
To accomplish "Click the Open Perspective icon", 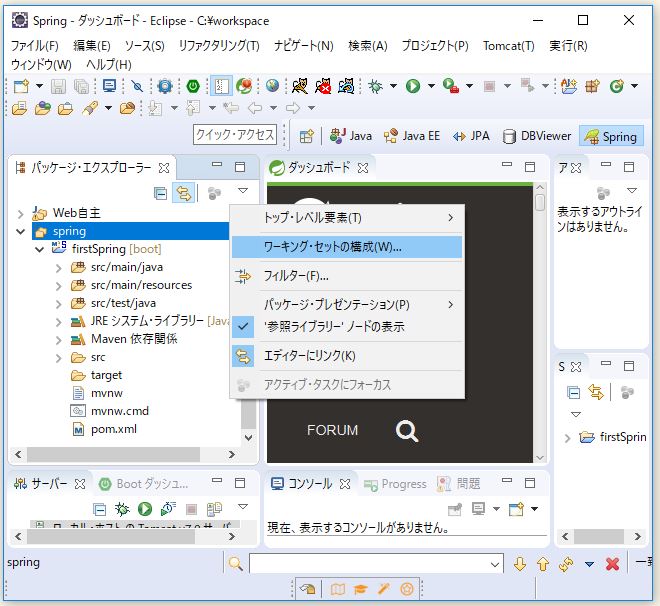I will pos(306,136).
